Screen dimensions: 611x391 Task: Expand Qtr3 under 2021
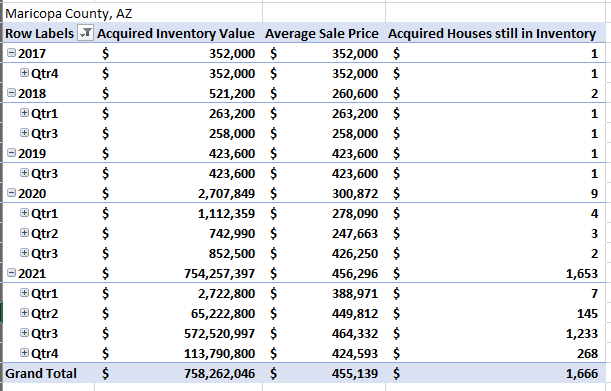[24, 333]
